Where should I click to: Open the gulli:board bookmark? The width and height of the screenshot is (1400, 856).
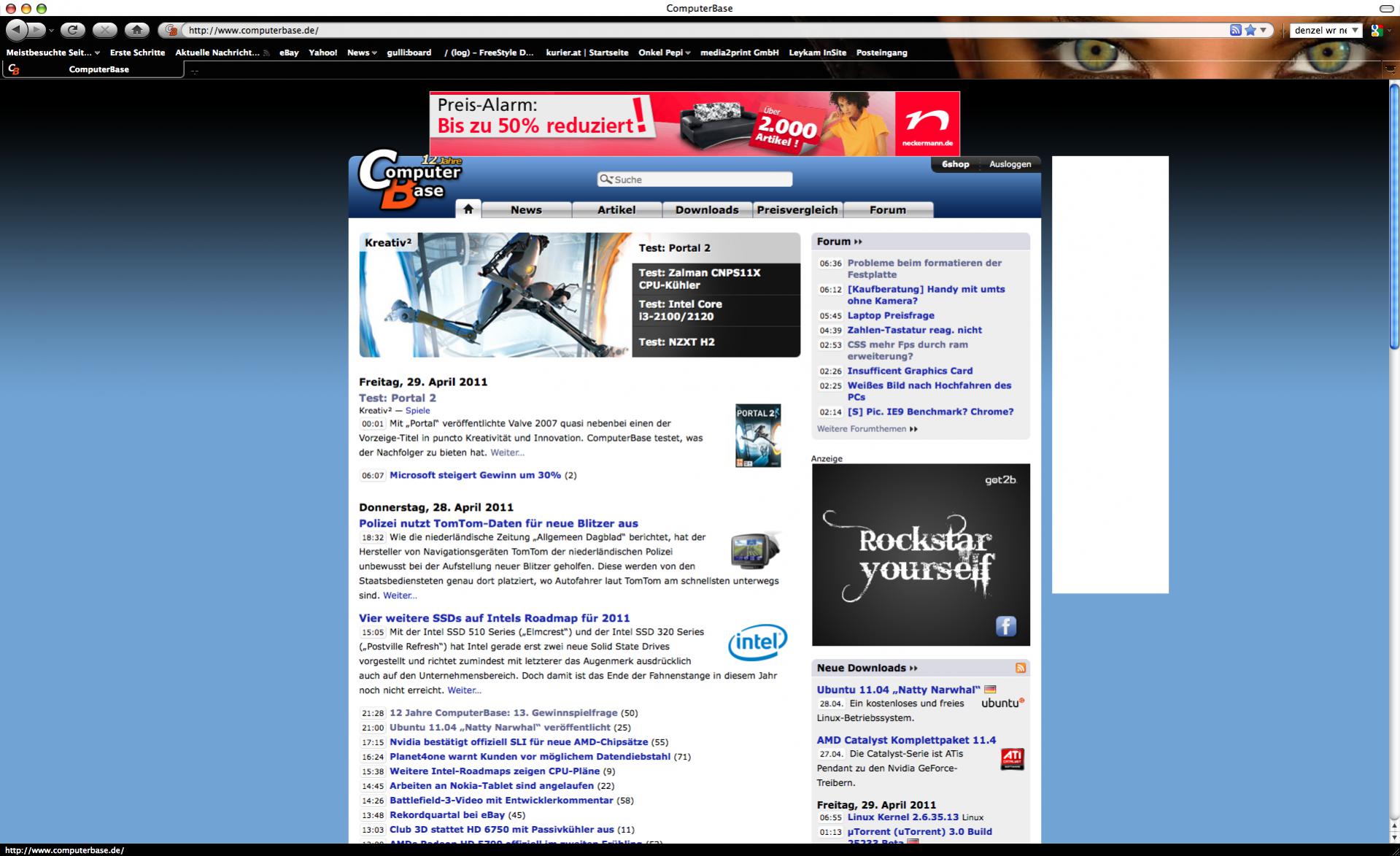point(409,53)
